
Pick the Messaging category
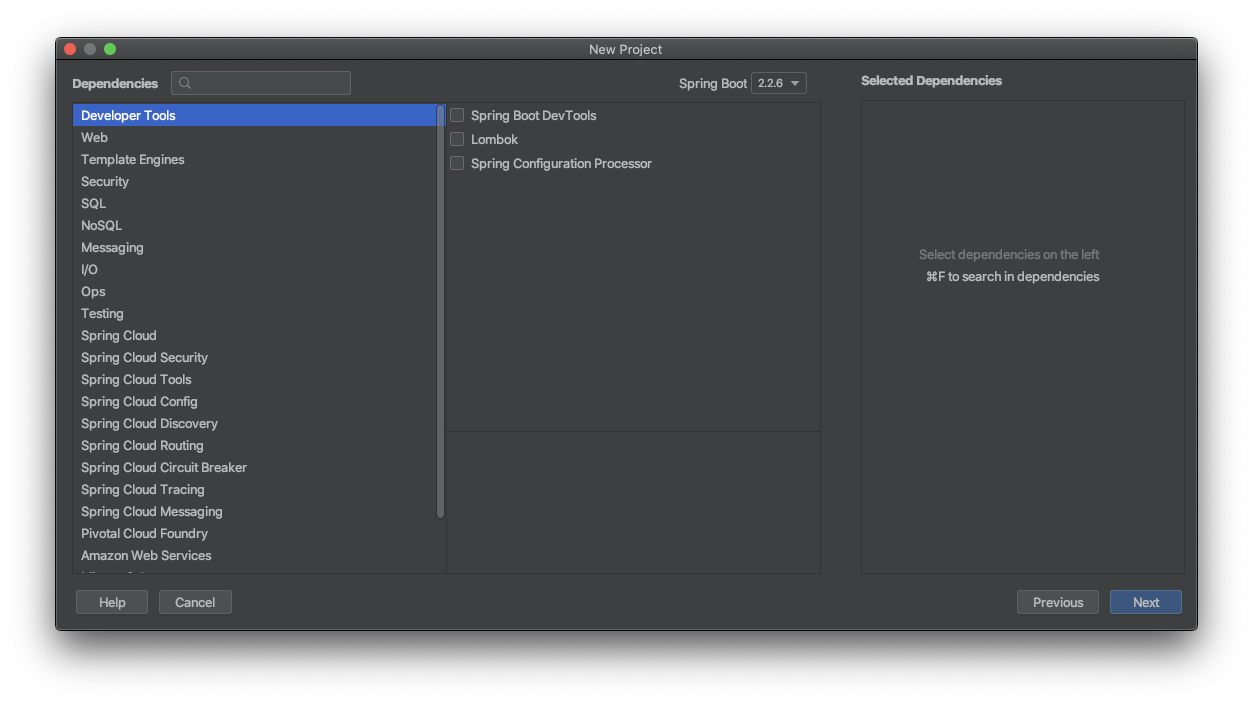point(255,247)
